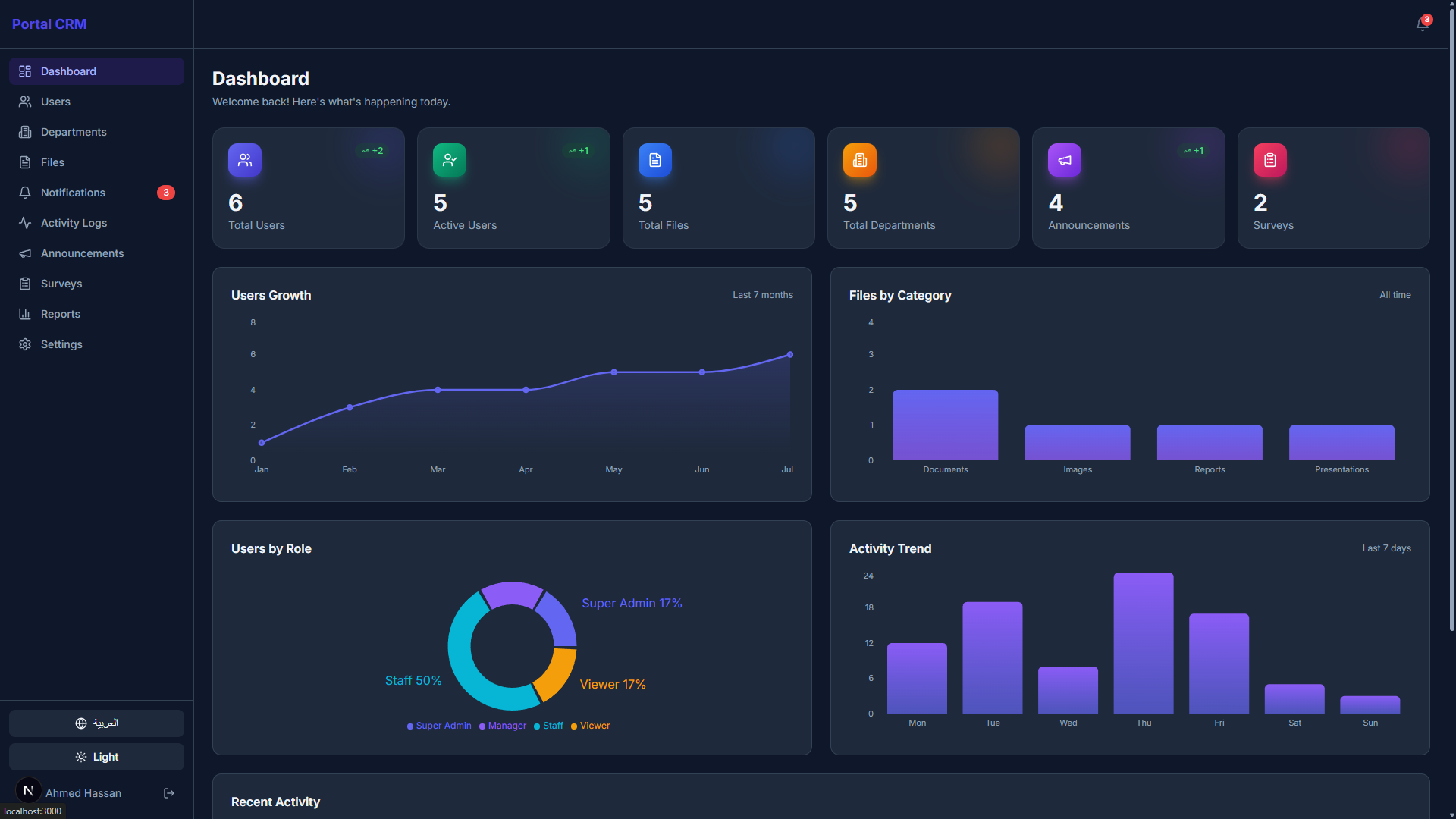Image resolution: width=1456 pixels, height=819 pixels.
Task: Toggle the Manager legend entry
Action: click(x=503, y=726)
